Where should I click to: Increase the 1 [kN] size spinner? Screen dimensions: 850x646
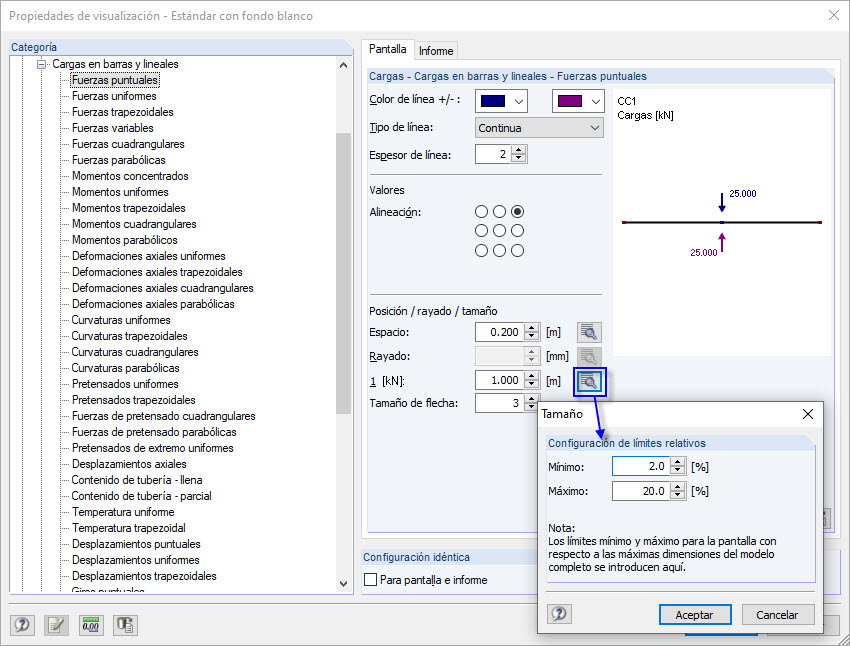(x=532, y=376)
